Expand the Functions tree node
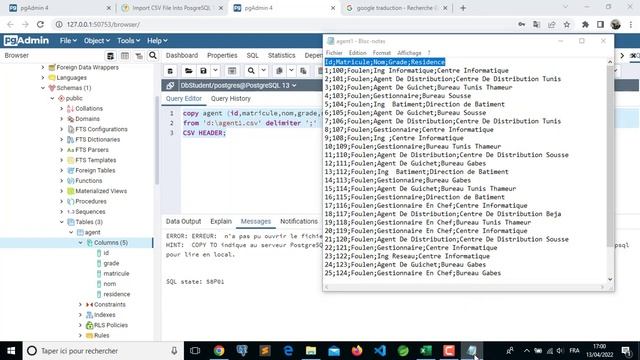This screenshot has width=640, height=360. (x=62, y=181)
